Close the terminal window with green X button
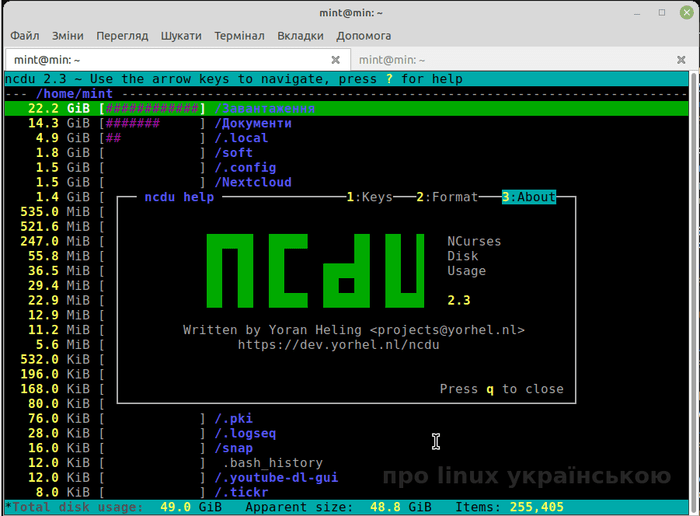 point(686,12)
